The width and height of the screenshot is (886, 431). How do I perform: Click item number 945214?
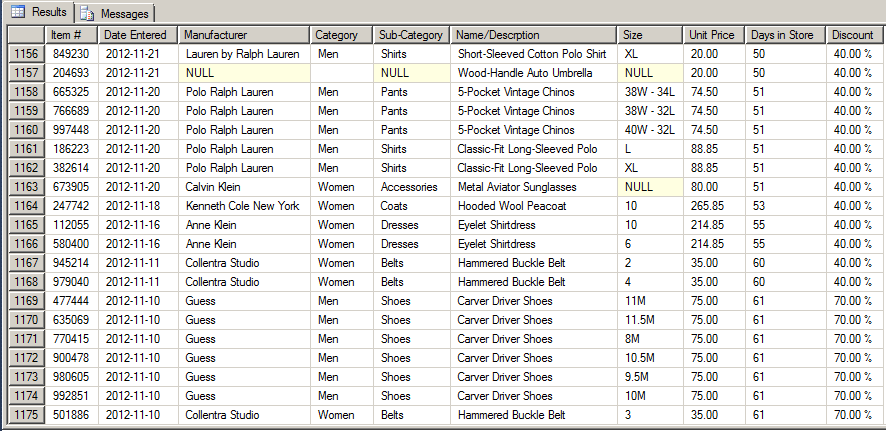coord(72,263)
